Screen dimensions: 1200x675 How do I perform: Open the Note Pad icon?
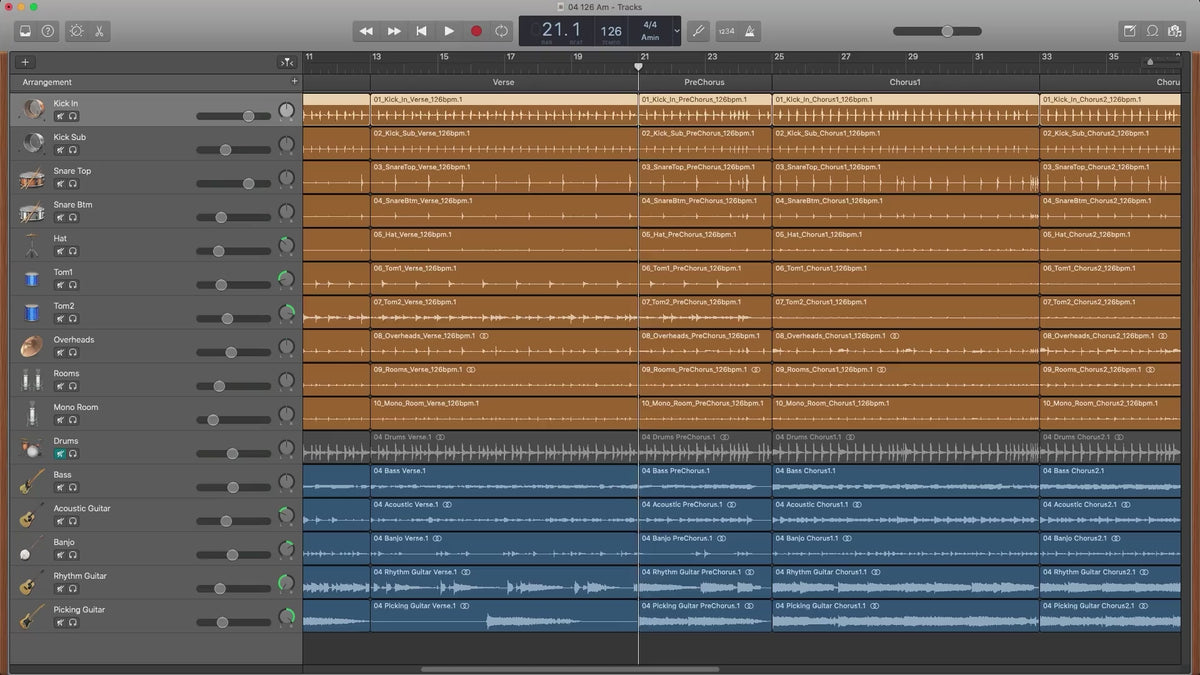1129,31
